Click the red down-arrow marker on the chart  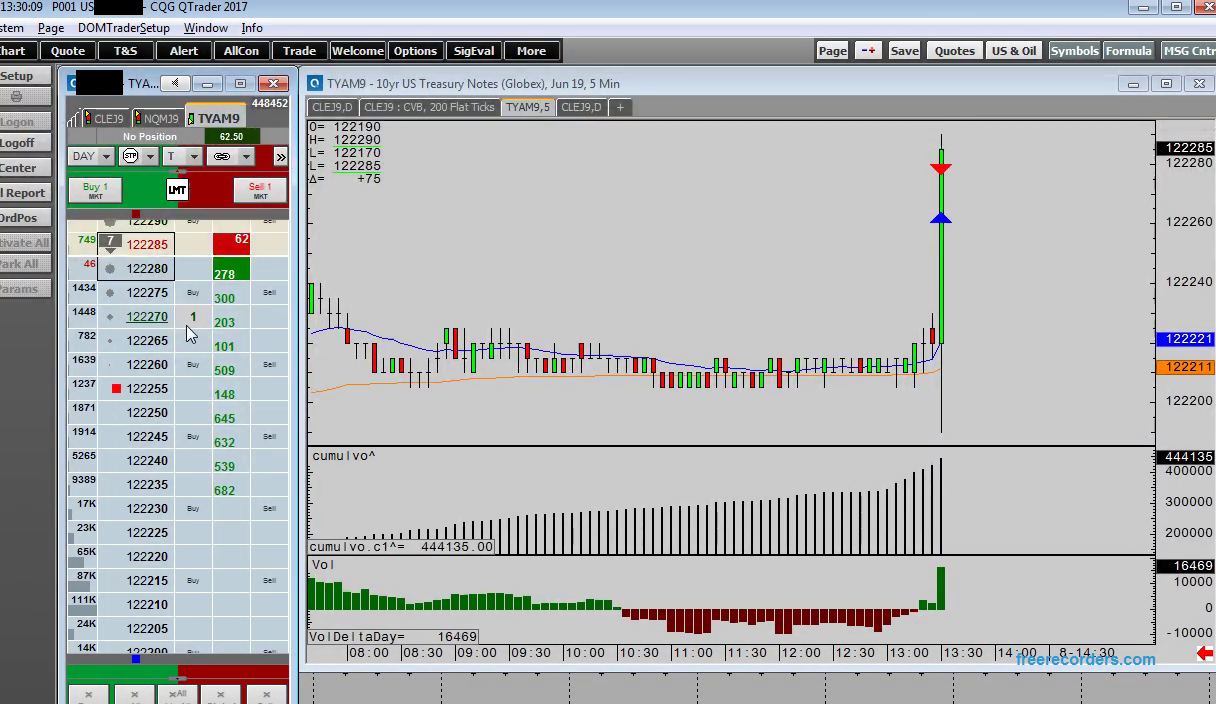point(940,168)
